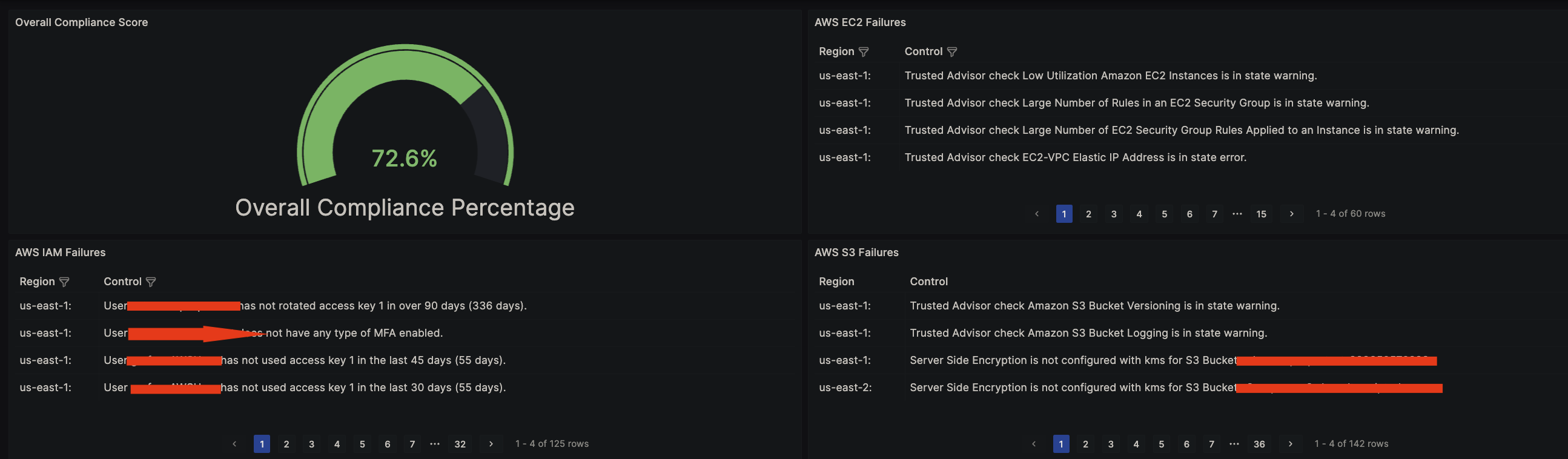This screenshot has width=1568, height=459.
Task: Click the 72.6% compliance gauge
Action: coord(405,122)
